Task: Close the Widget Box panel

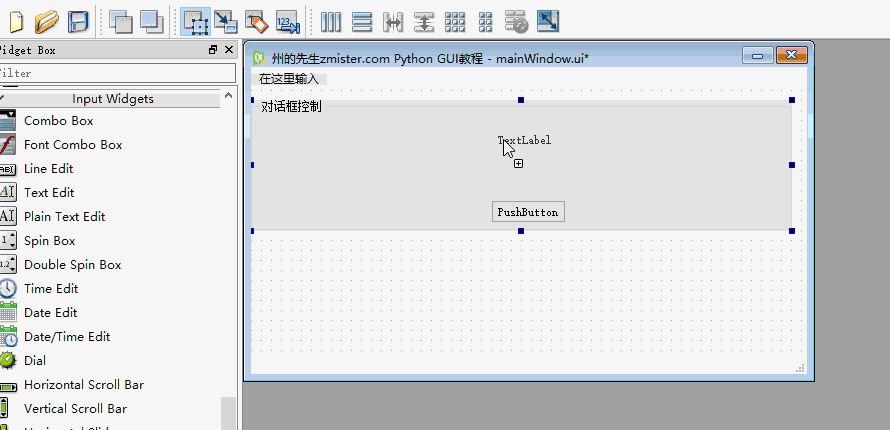Action: point(229,50)
